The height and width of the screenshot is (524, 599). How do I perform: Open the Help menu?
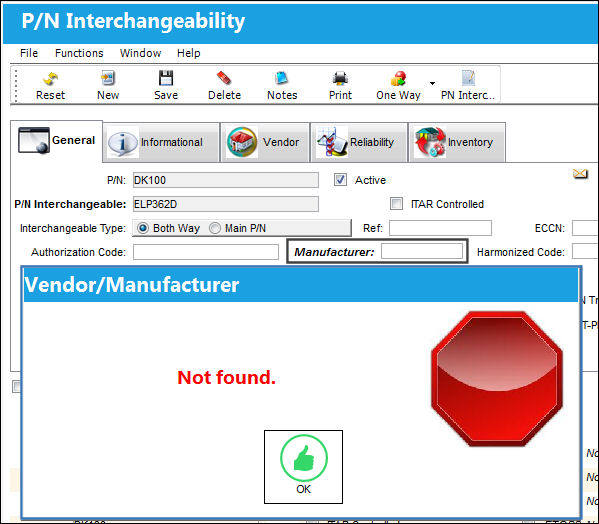(188, 53)
